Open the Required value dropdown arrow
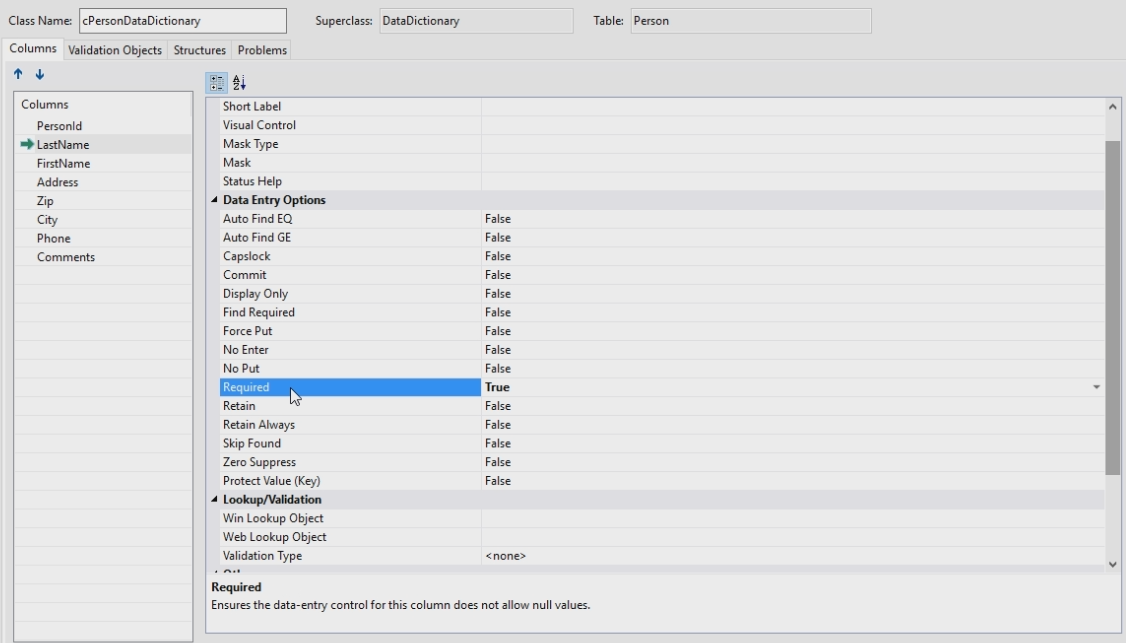The image size is (1126, 643). click(1096, 387)
